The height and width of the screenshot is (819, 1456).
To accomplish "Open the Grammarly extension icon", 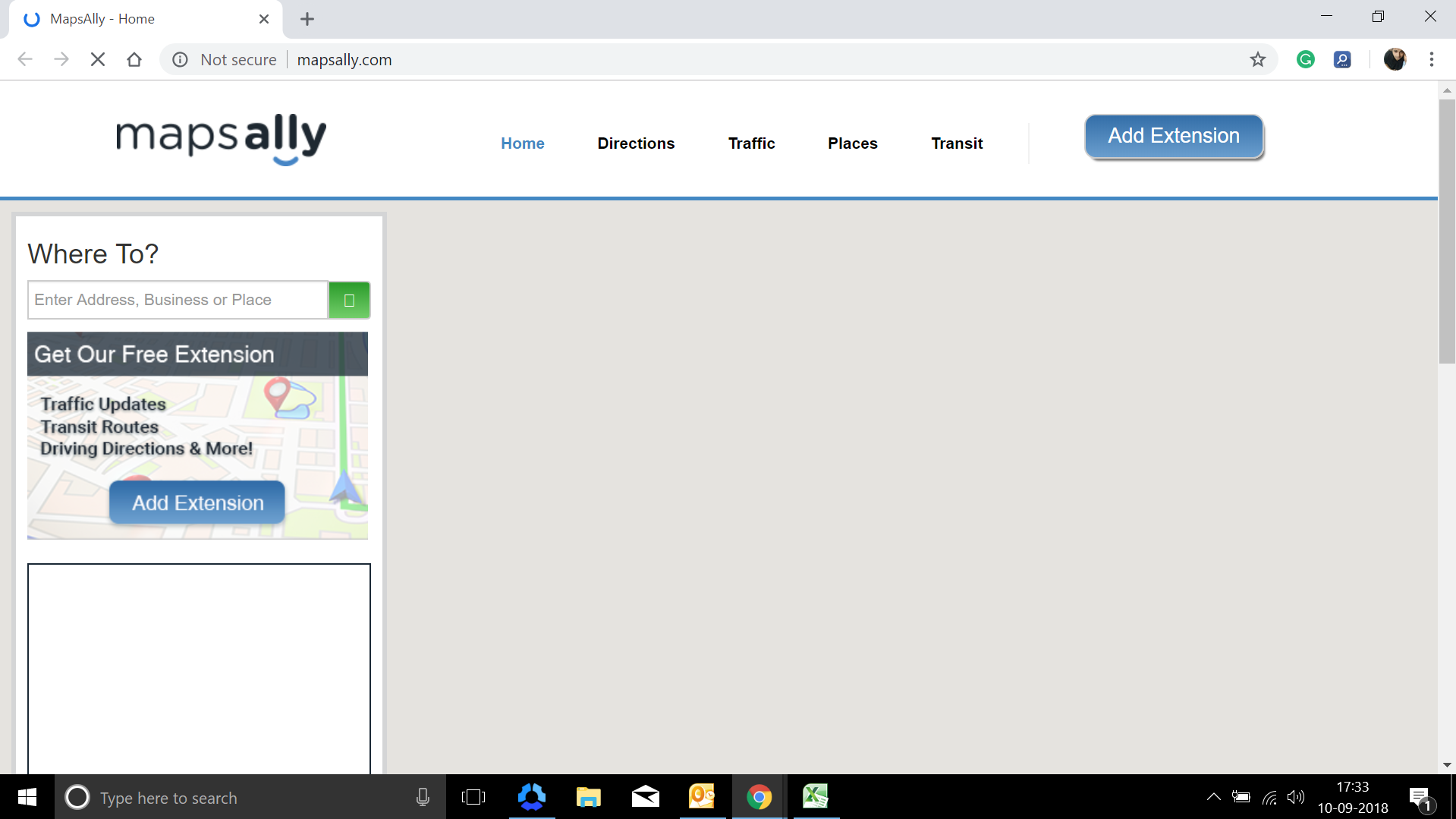I will pyautogui.click(x=1305, y=60).
